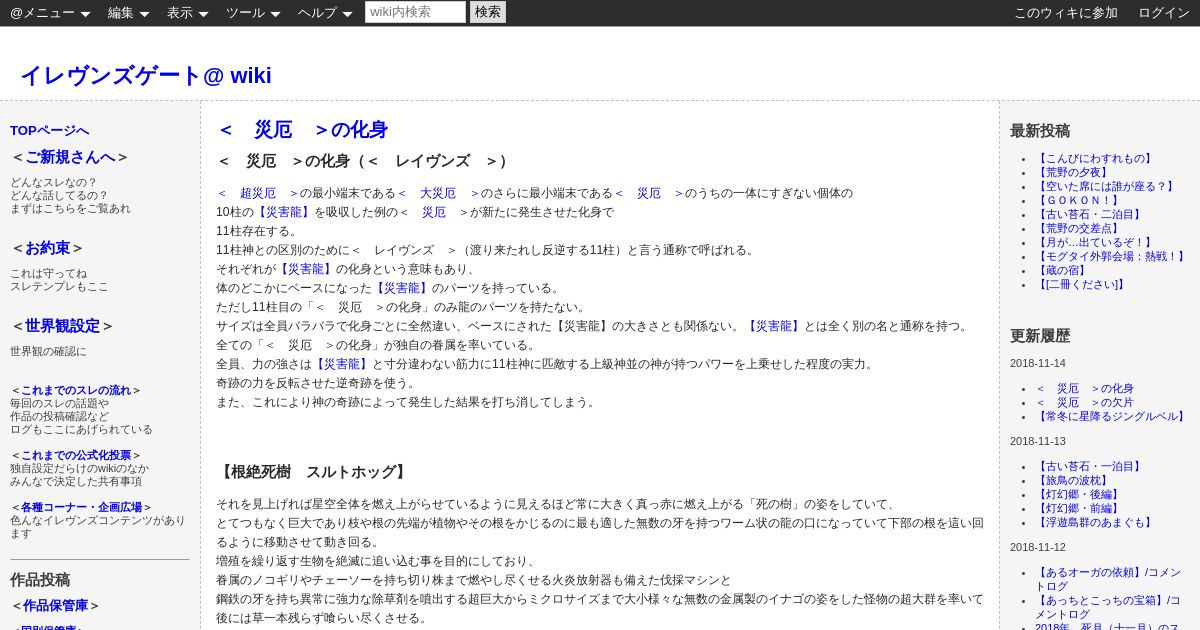Click the 検索 search button
1200x630 pixels.
[488, 12]
